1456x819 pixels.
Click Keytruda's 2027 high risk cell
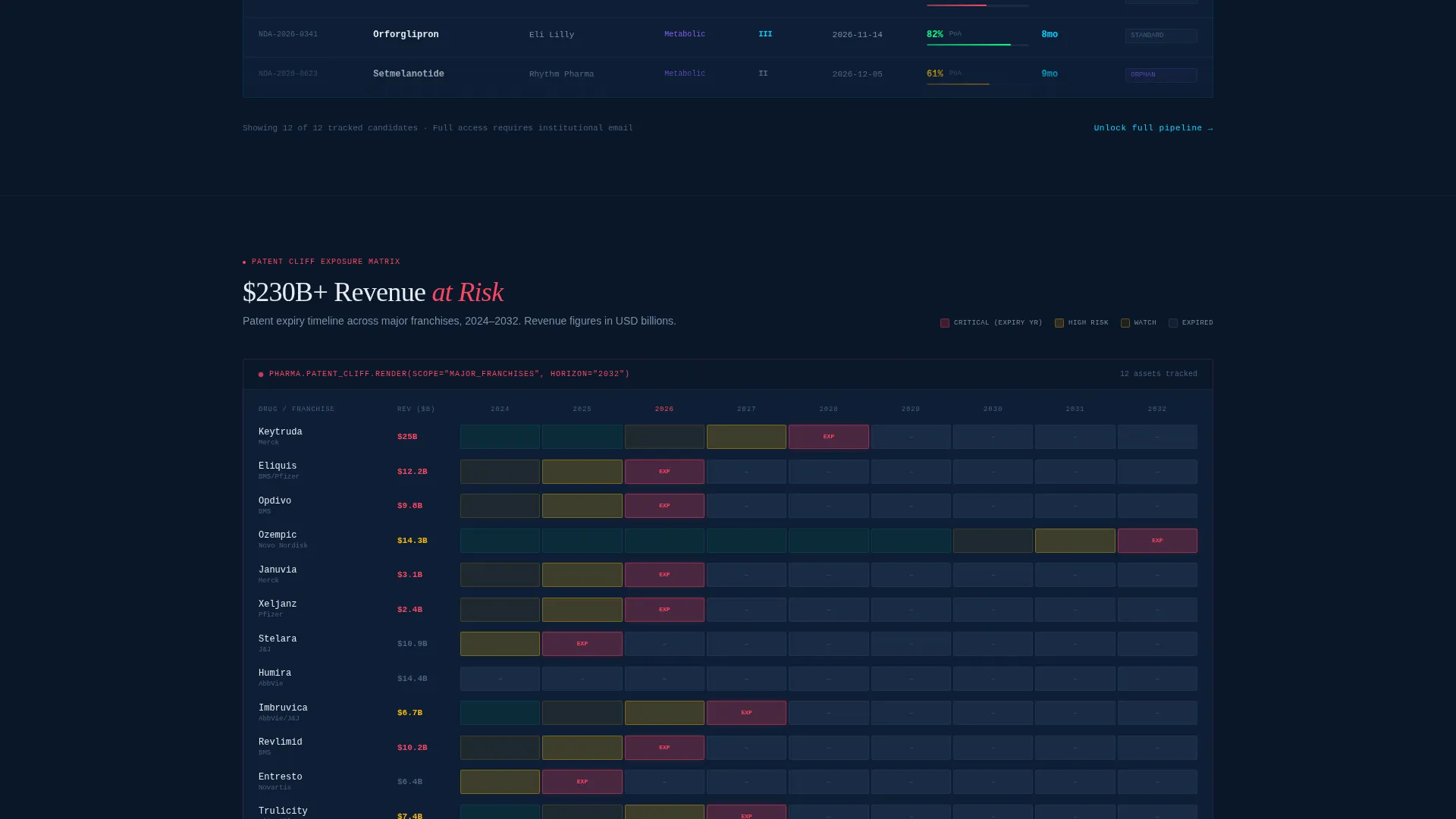coord(746,437)
